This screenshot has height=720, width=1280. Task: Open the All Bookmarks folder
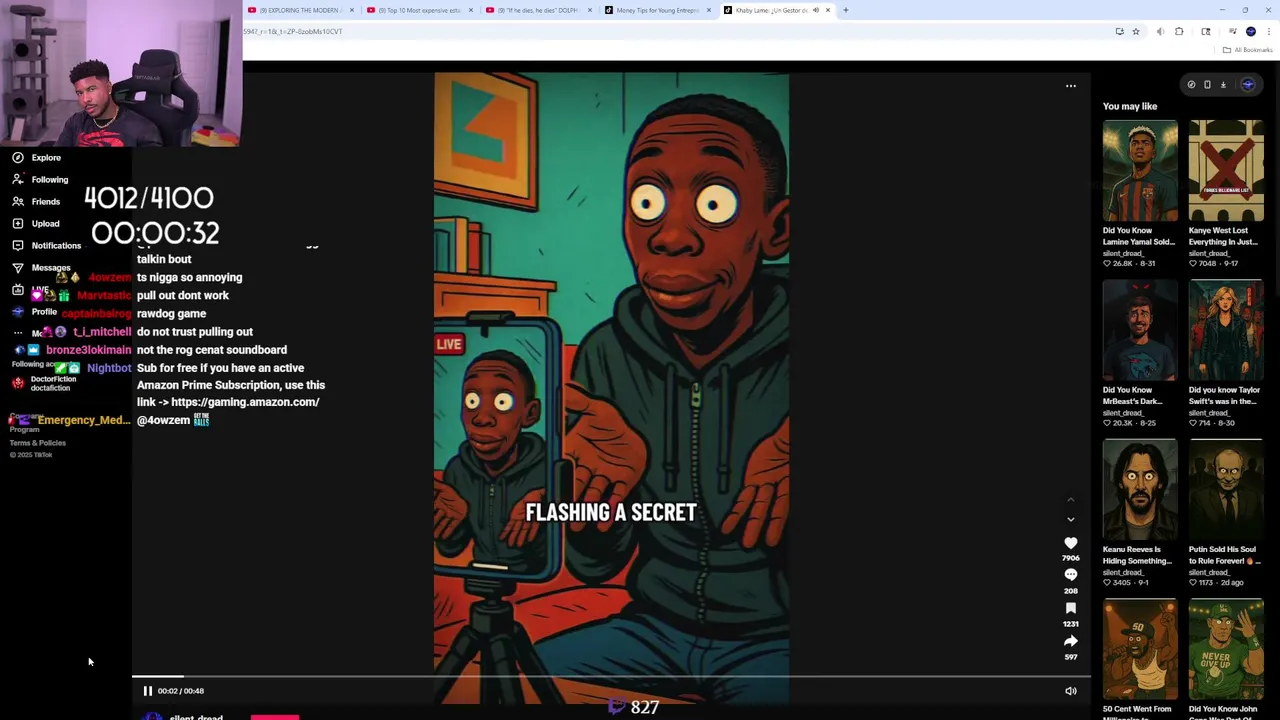[x=1246, y=50]
